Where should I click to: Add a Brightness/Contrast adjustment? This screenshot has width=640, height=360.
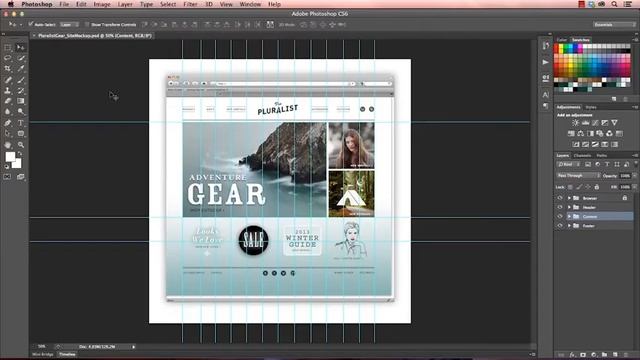coord(576,123)
